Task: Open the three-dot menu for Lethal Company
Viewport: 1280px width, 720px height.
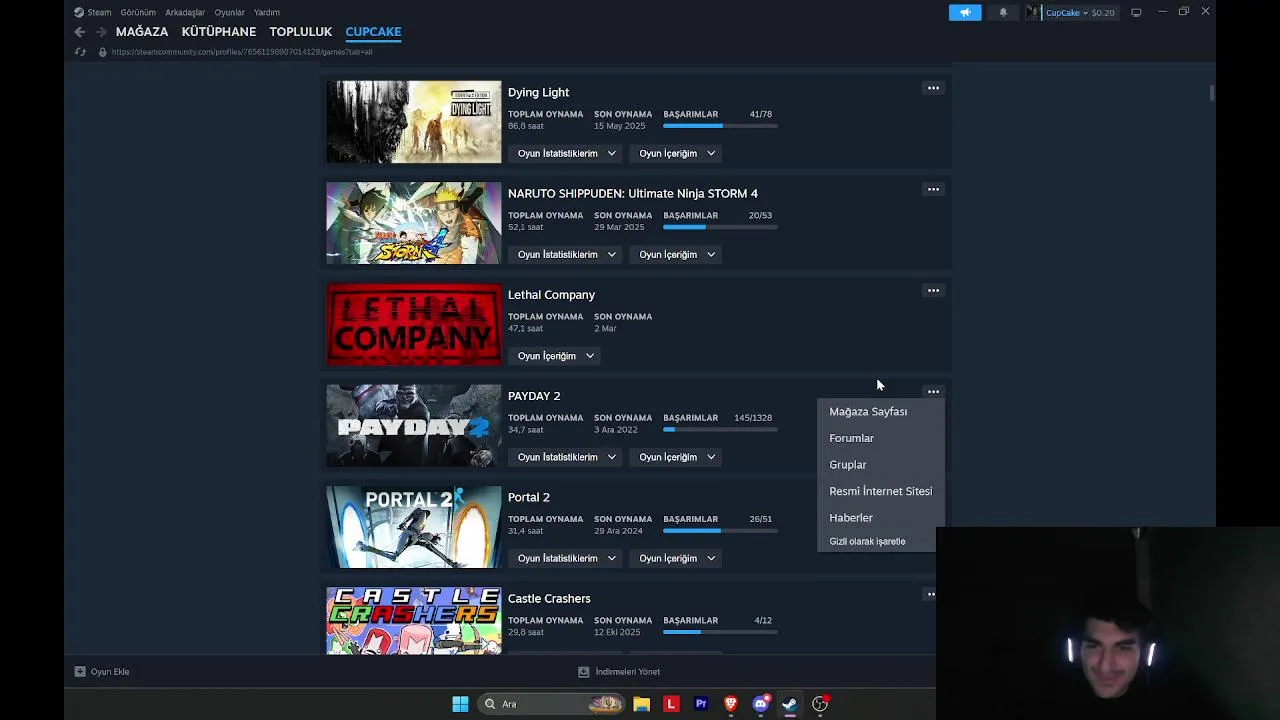Action: [x=933, y=290]
